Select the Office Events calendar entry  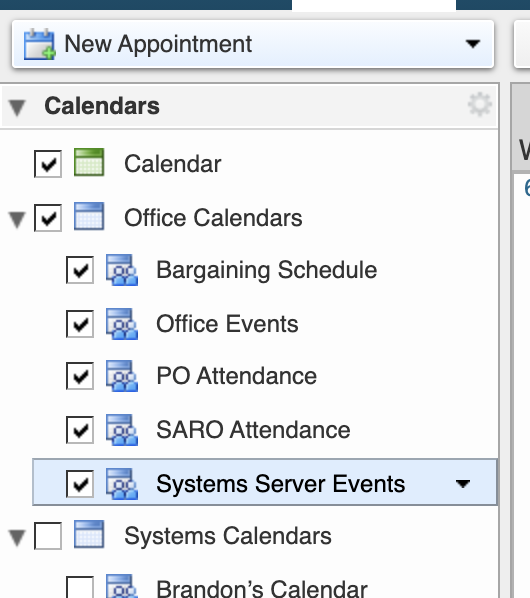coord(227,324)
